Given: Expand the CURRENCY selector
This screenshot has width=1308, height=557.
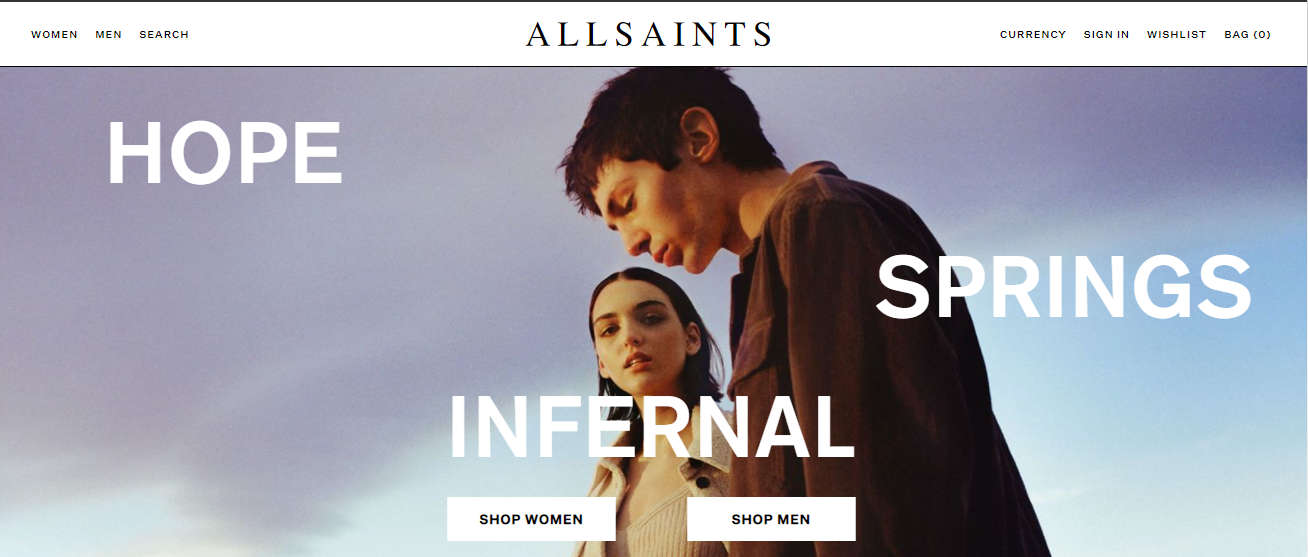Looking at the screenshot, I should click(1033, 34).
